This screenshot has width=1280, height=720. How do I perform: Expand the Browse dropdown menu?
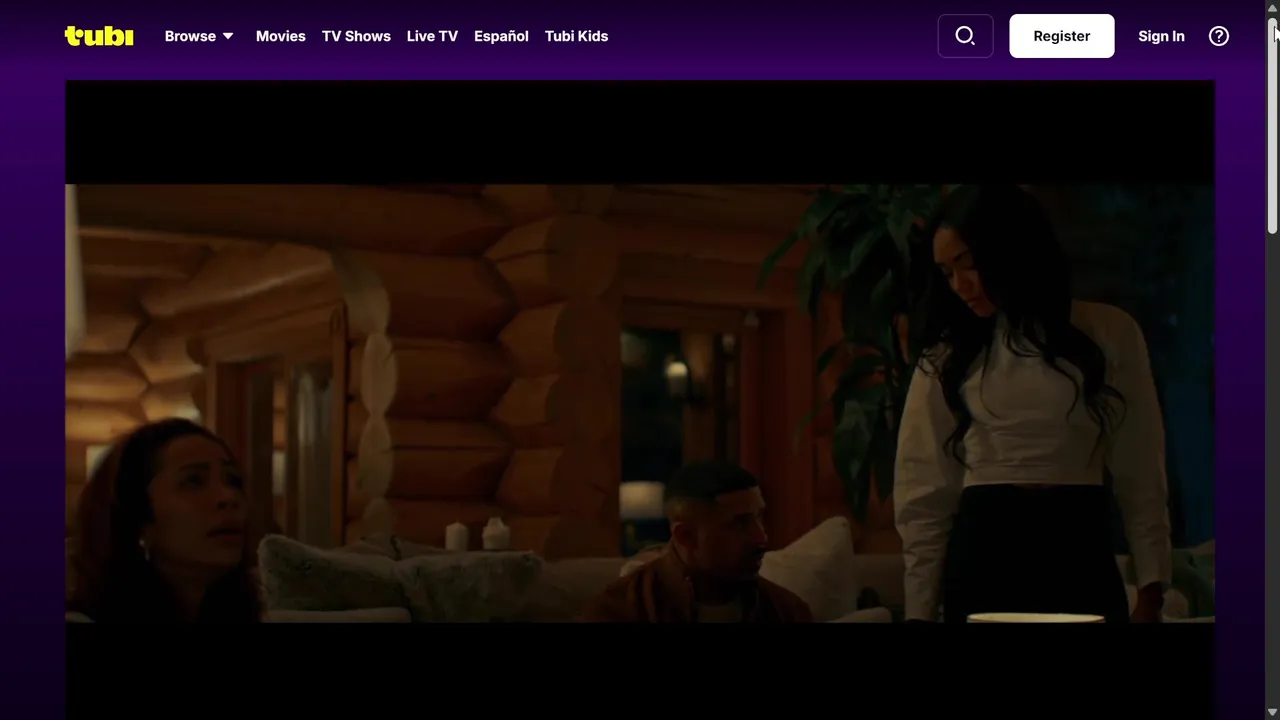point(199,36)
